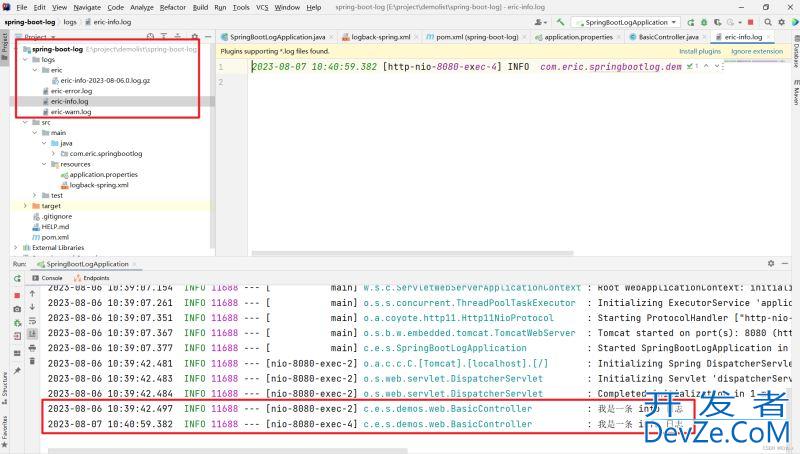Click the editor horizontal scrollbar
Viewport: 800px width, 454px height.
coord(412,253)
